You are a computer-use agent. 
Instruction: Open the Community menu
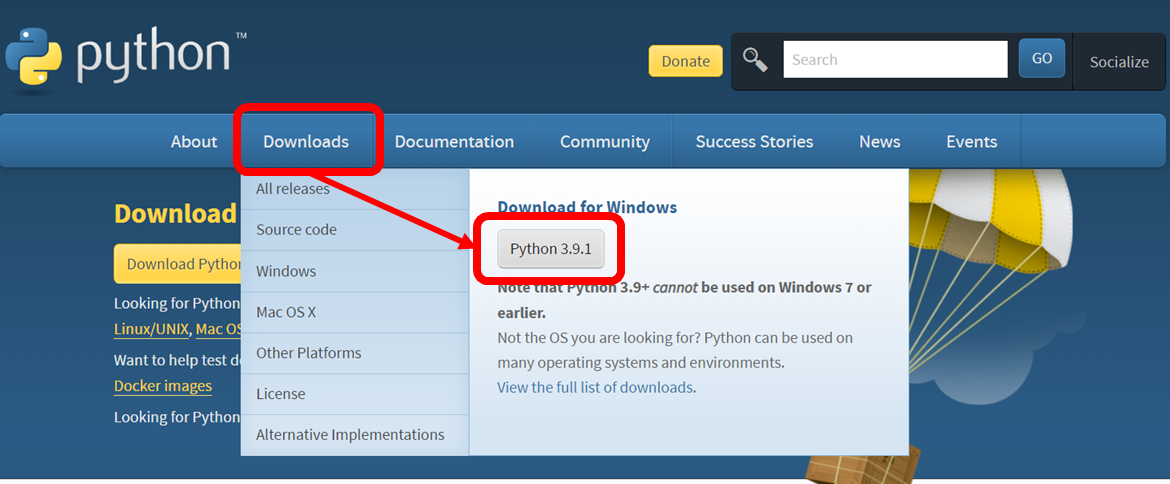(605, 142)
